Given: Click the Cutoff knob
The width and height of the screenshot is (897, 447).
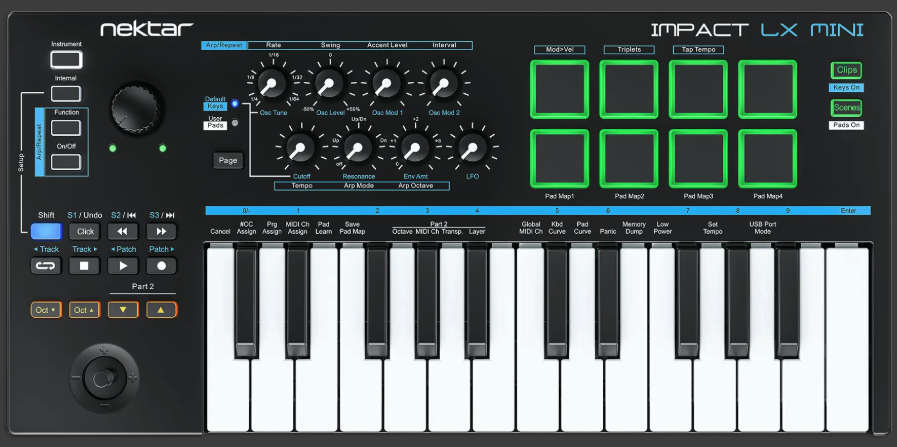Looking at the screenshot, I should click(x=300, y=148).
